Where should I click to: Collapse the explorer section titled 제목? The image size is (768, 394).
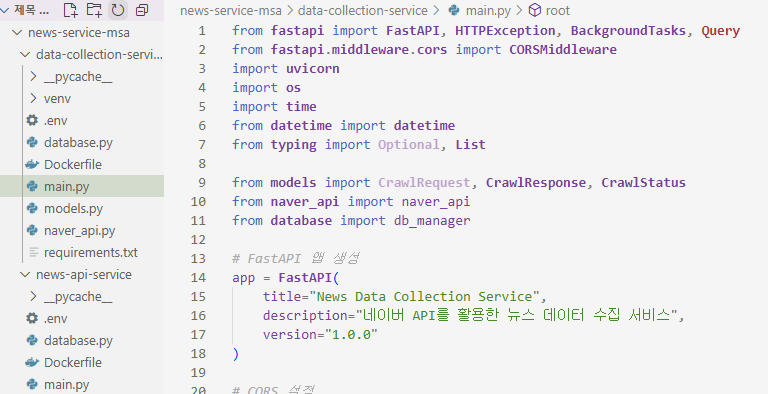(5, 10)
